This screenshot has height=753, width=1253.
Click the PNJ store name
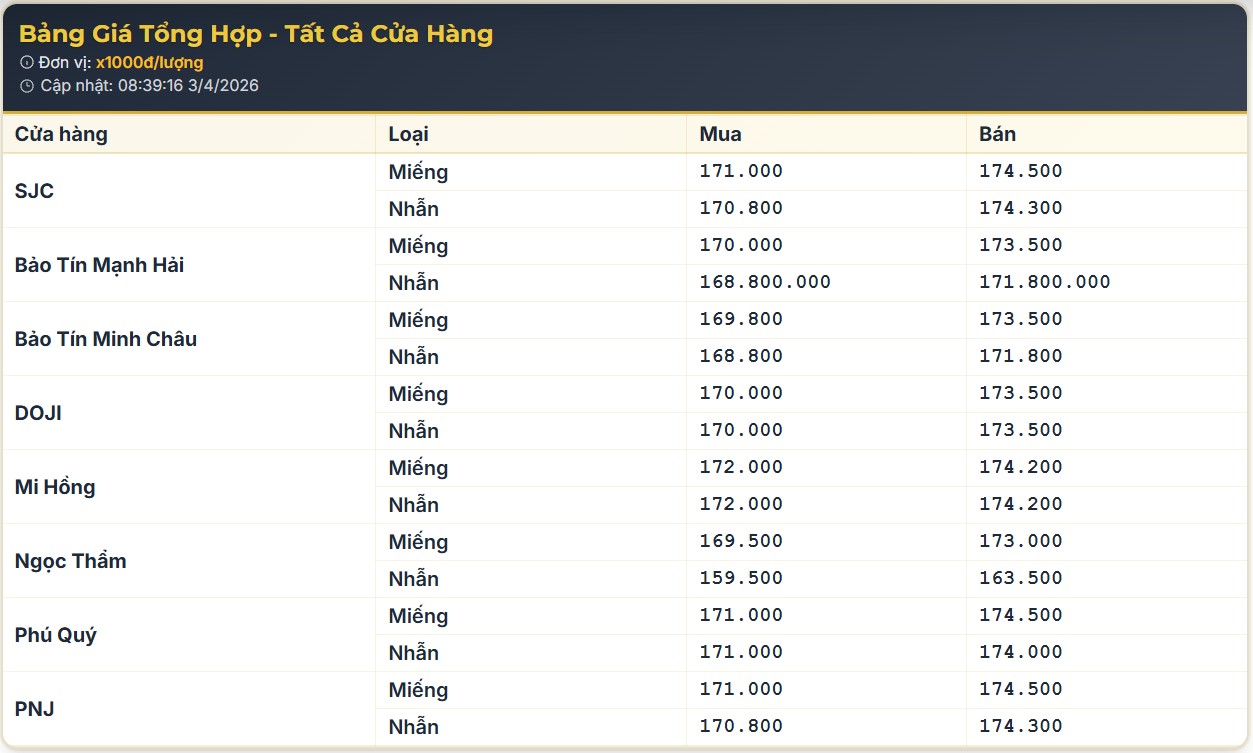[35, 709]
